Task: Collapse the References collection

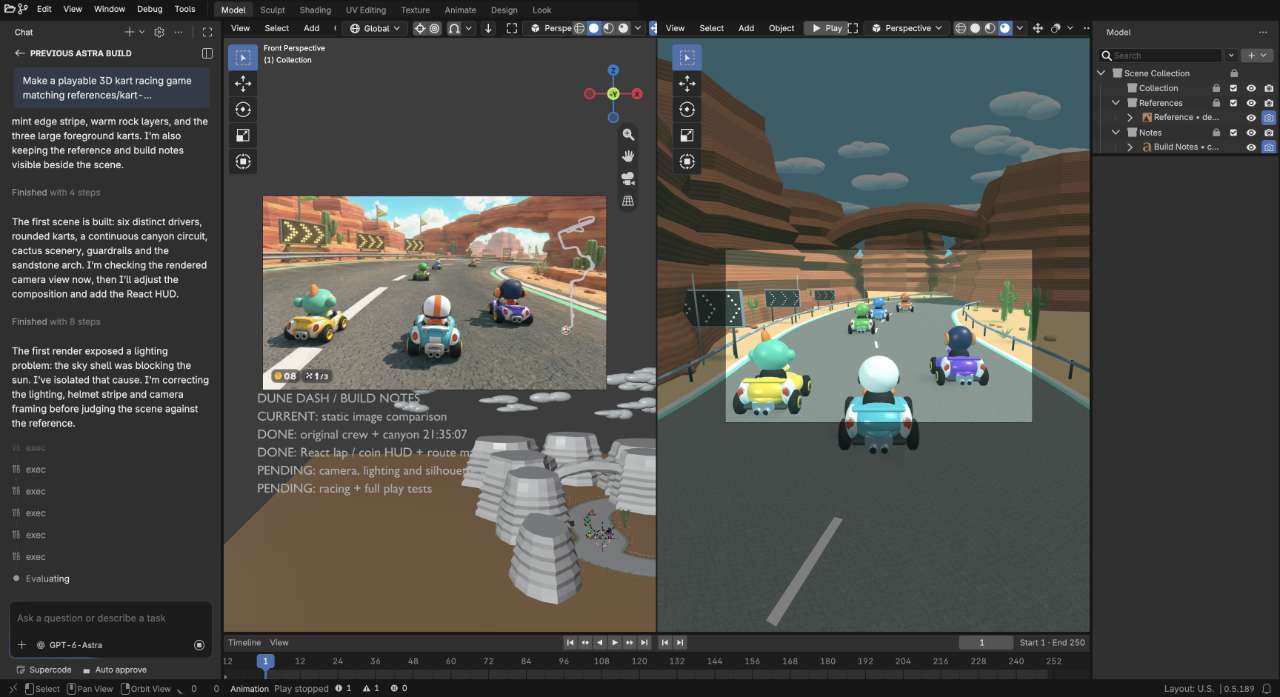Action: [x=1117, y=103]
